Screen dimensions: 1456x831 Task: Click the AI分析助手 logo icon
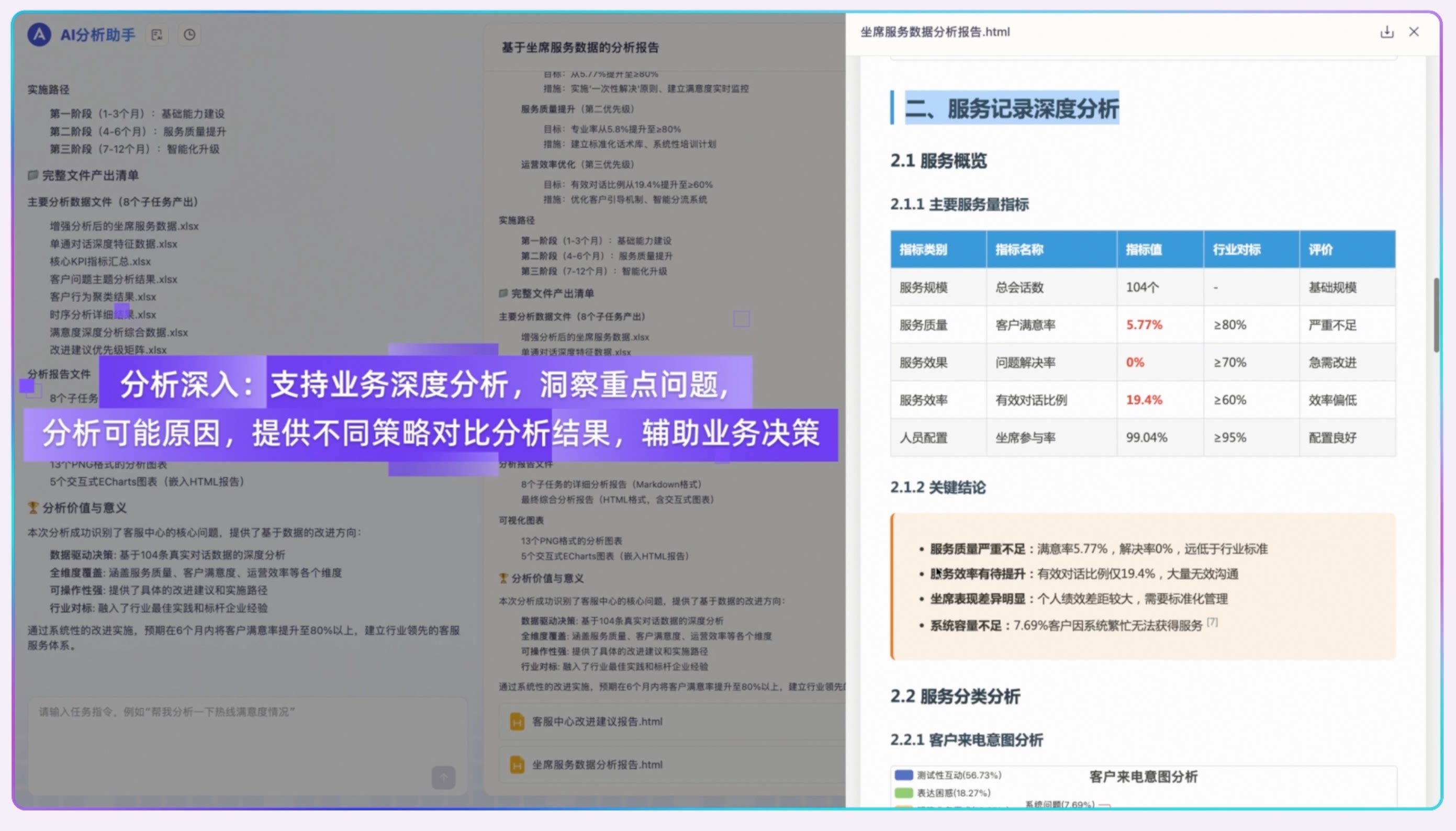coord(39,35)
